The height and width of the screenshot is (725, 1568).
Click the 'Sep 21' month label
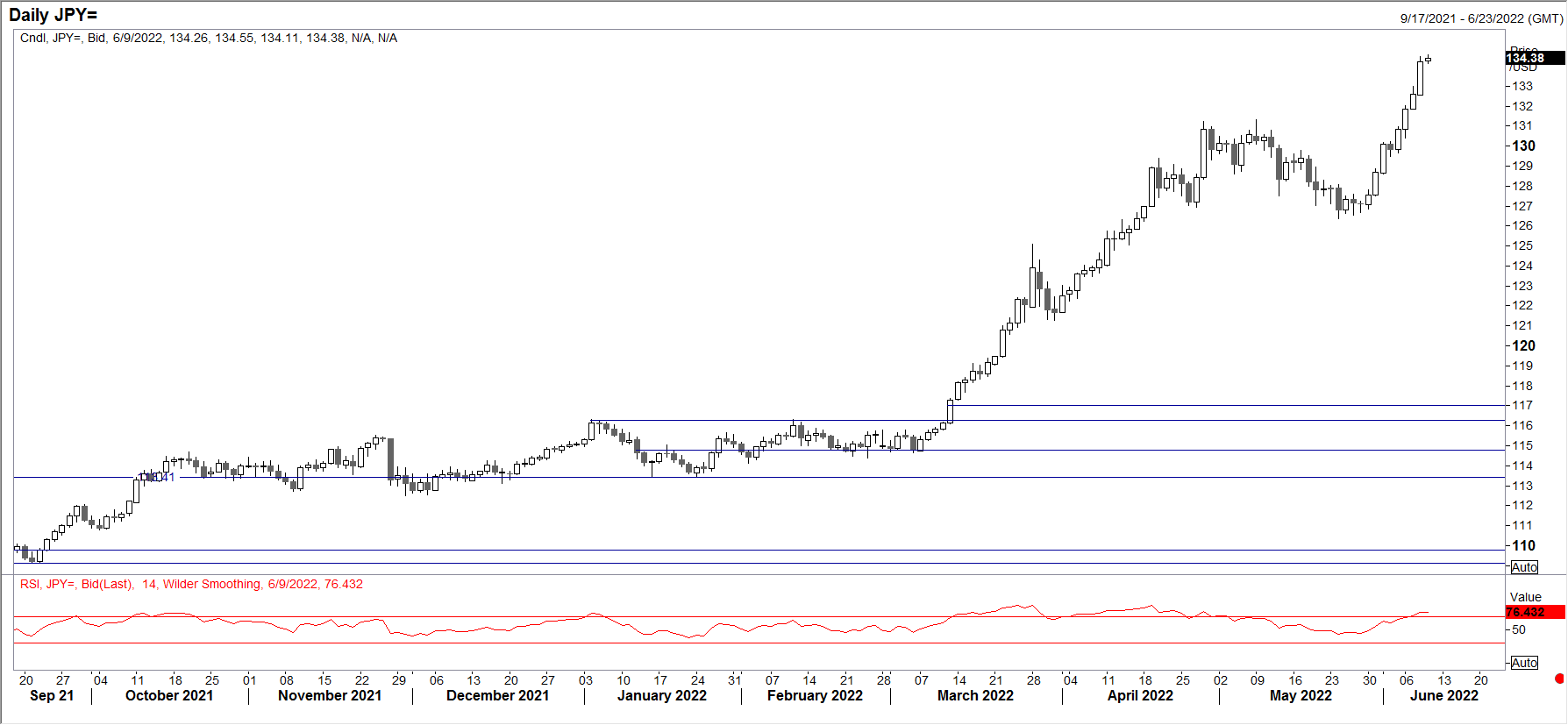click(52, 695)
